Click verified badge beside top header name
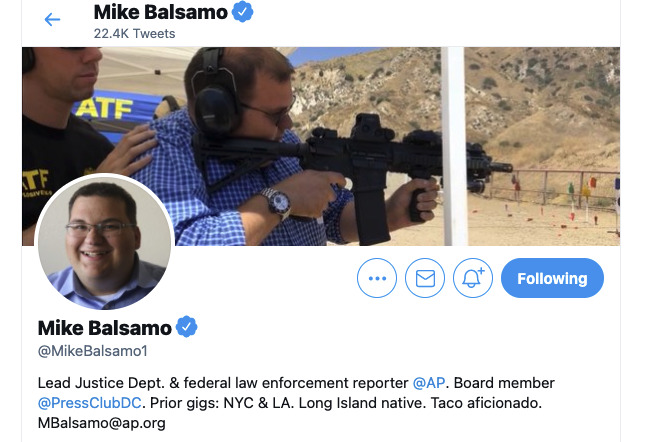This screenshot has height=442, width=650. coord(243,12)
